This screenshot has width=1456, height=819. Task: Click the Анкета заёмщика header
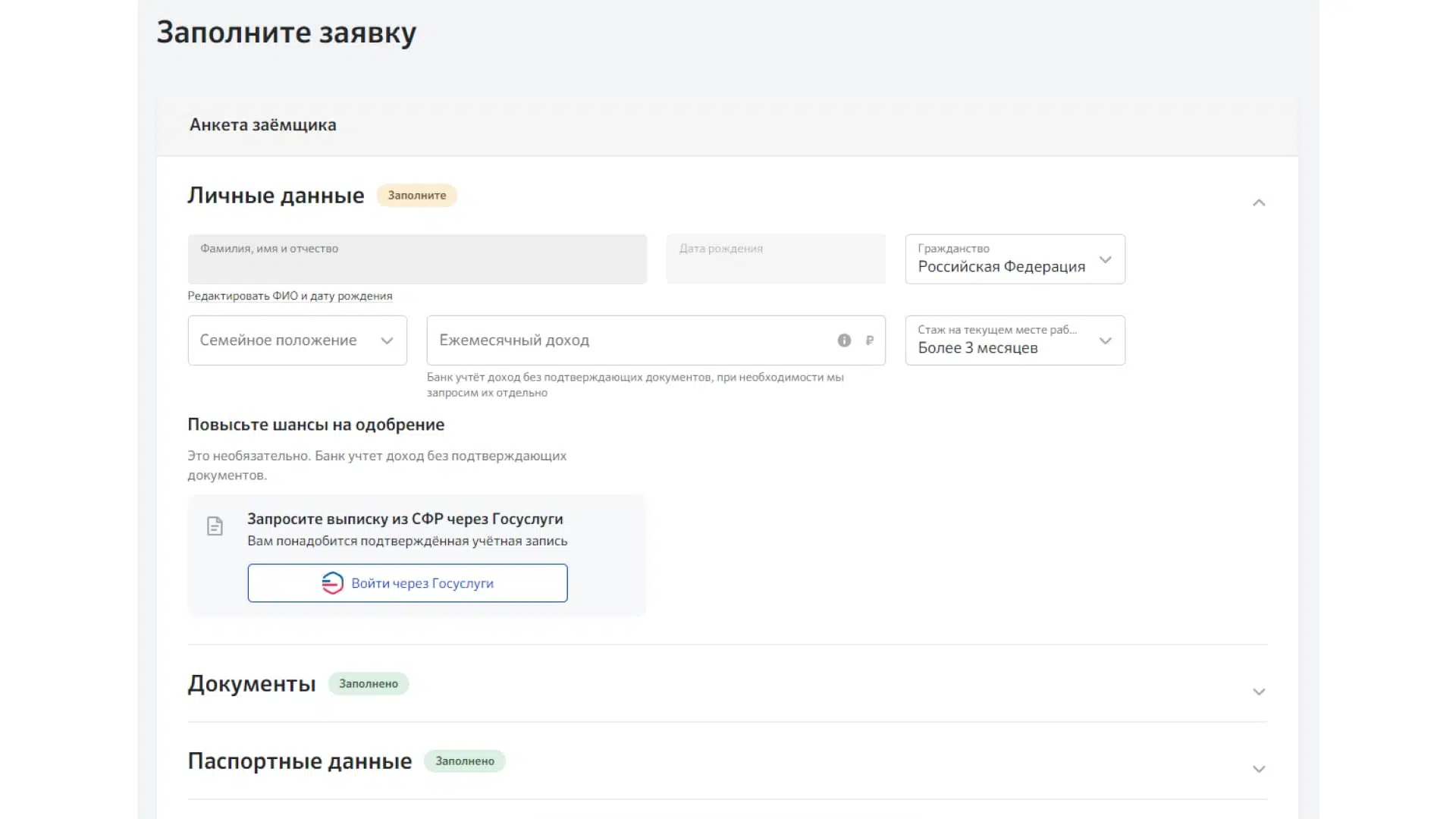[x=262, y=125]
